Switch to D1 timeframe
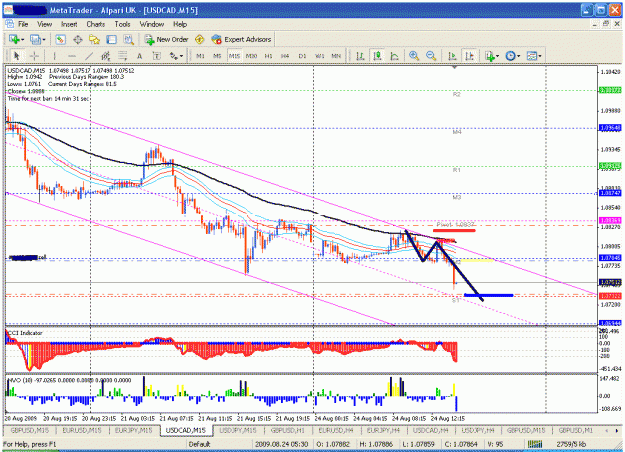This screenshot has height=452, width=625. [303, 56]
